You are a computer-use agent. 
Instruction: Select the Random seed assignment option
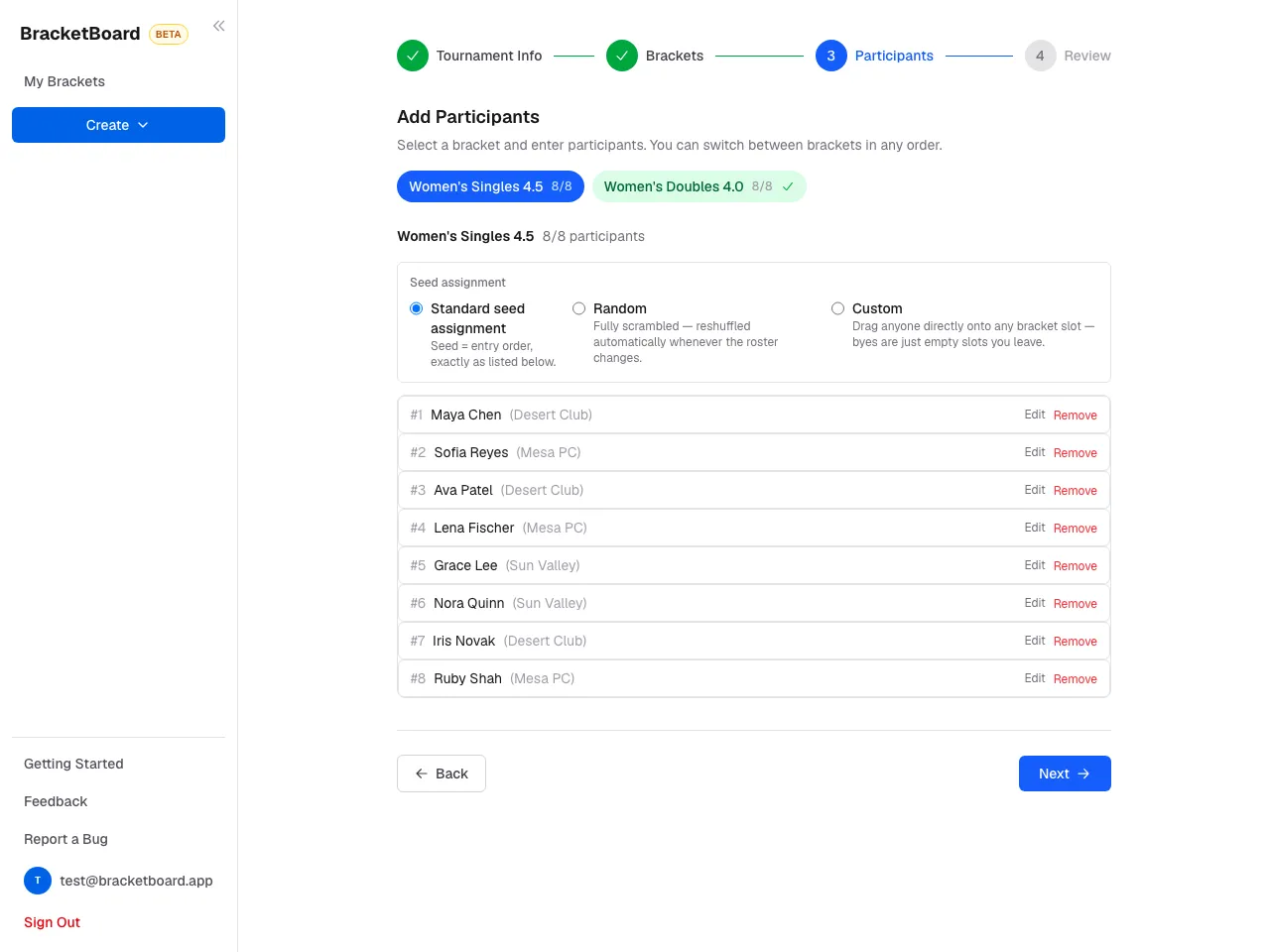coord(578,308)
